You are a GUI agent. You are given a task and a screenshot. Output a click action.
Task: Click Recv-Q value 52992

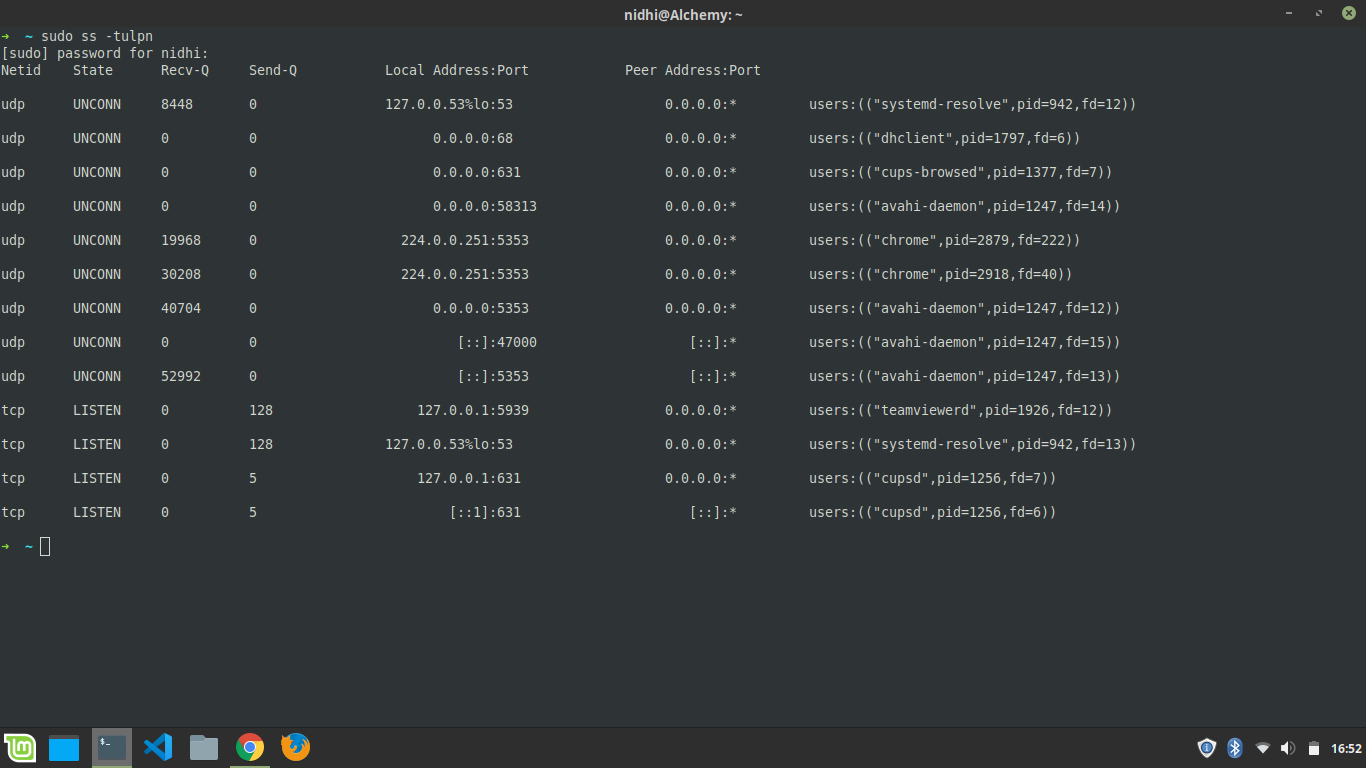(x=181, y=376)
